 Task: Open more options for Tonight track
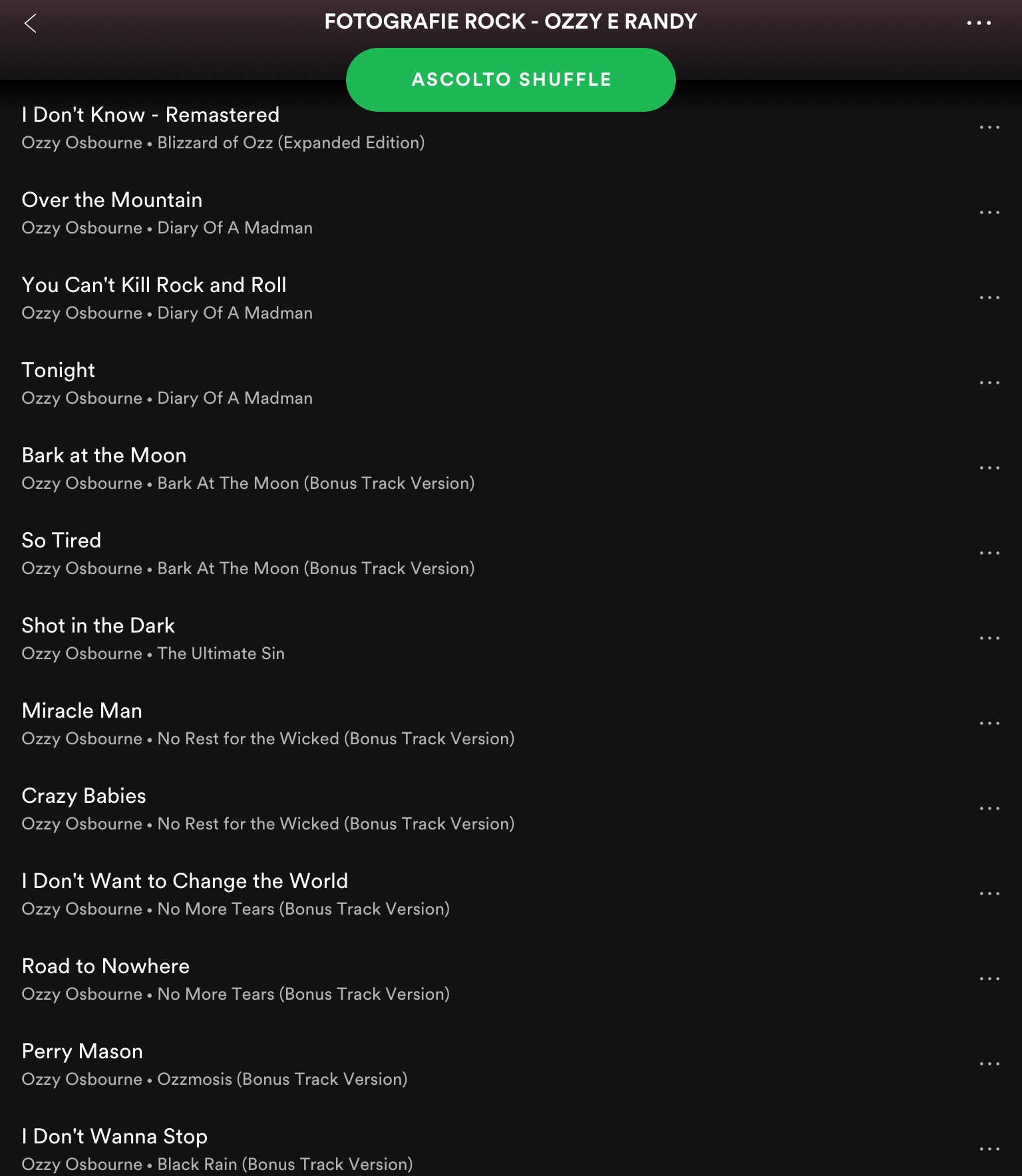click(x=989, y=383)
